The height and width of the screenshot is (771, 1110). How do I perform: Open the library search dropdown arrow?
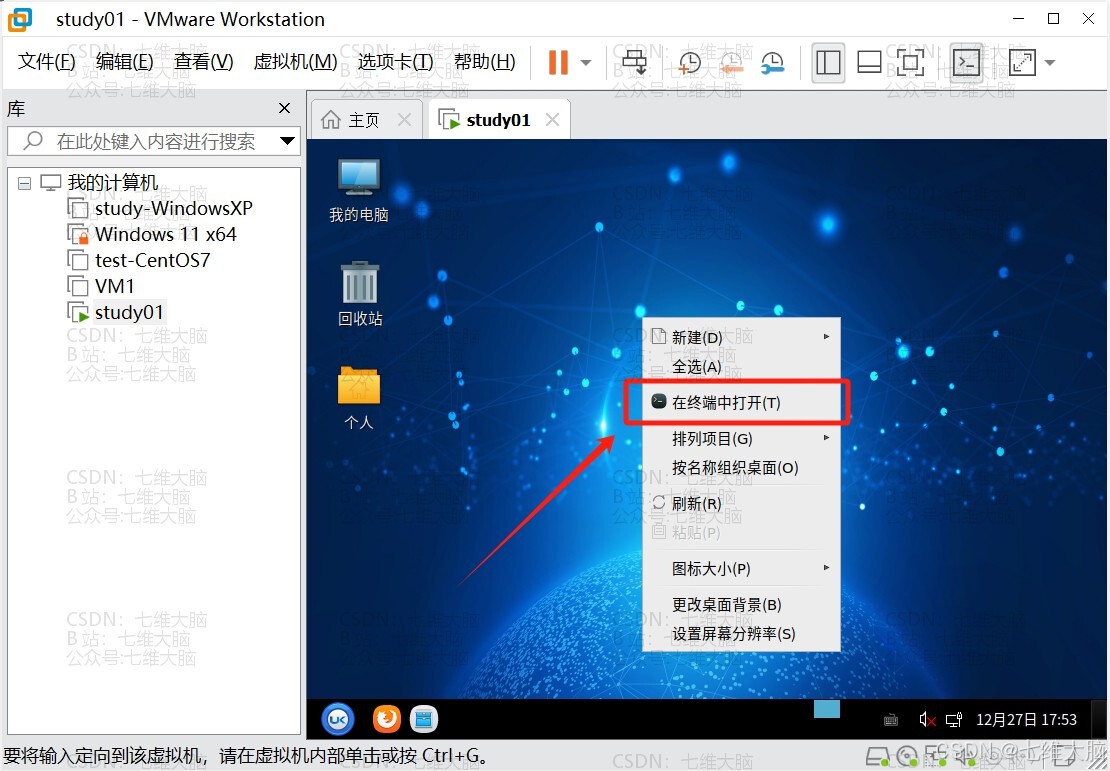(287, 141)
